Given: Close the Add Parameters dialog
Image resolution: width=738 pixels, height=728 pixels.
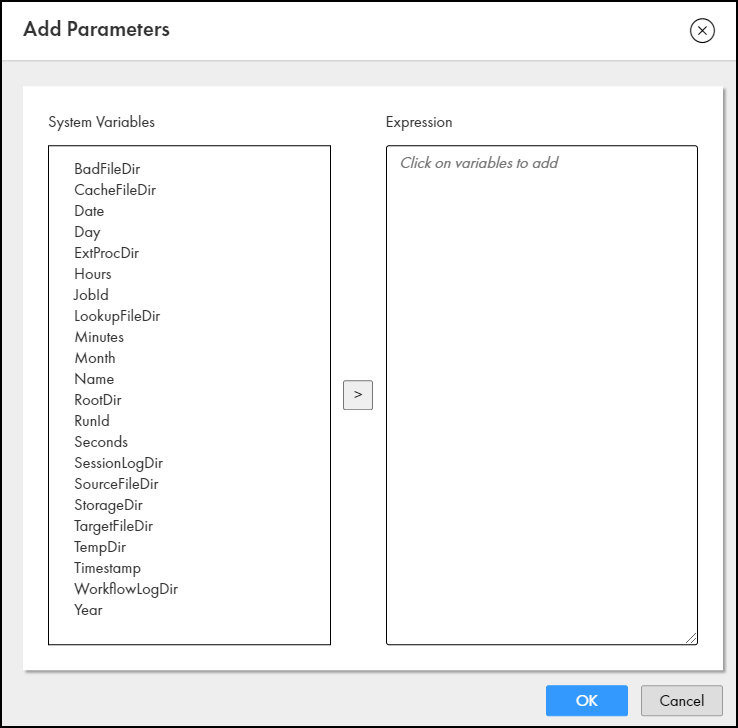Looking at the screenshot, I should [x=702, y=31].
